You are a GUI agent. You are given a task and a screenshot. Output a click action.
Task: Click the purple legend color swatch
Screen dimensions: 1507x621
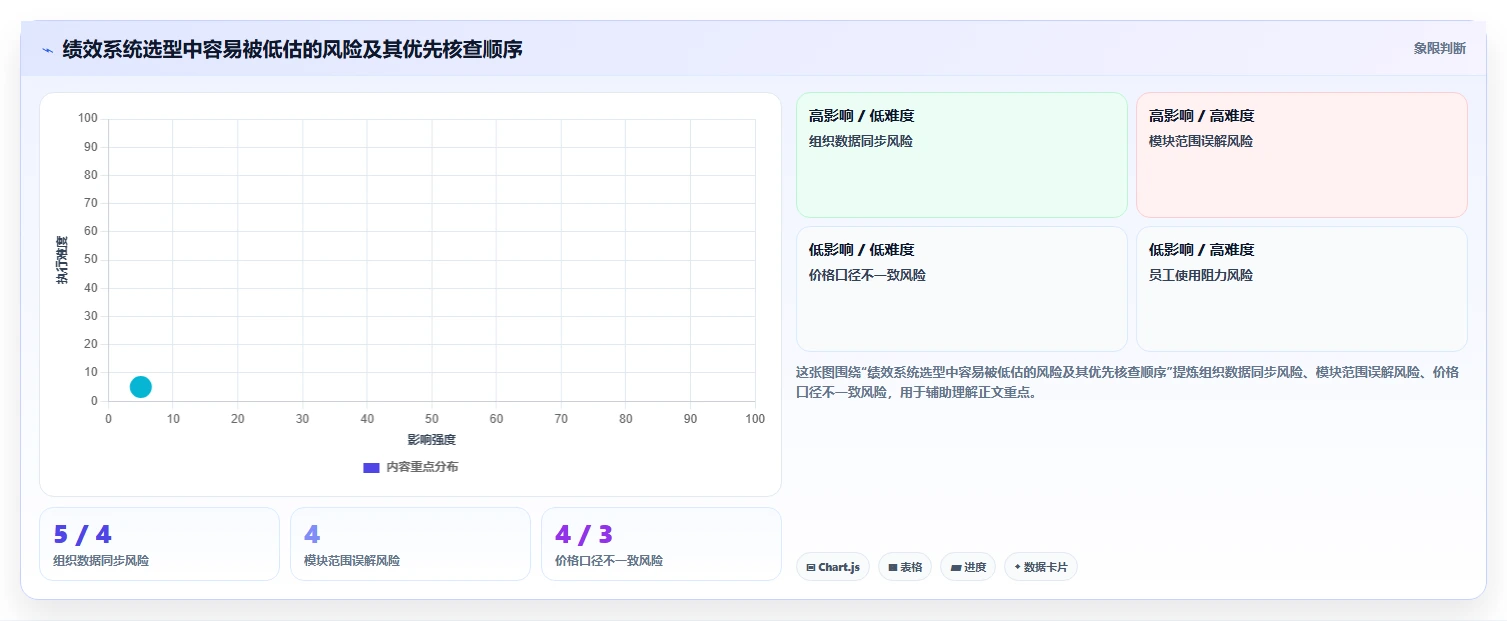tap(371, 467)
